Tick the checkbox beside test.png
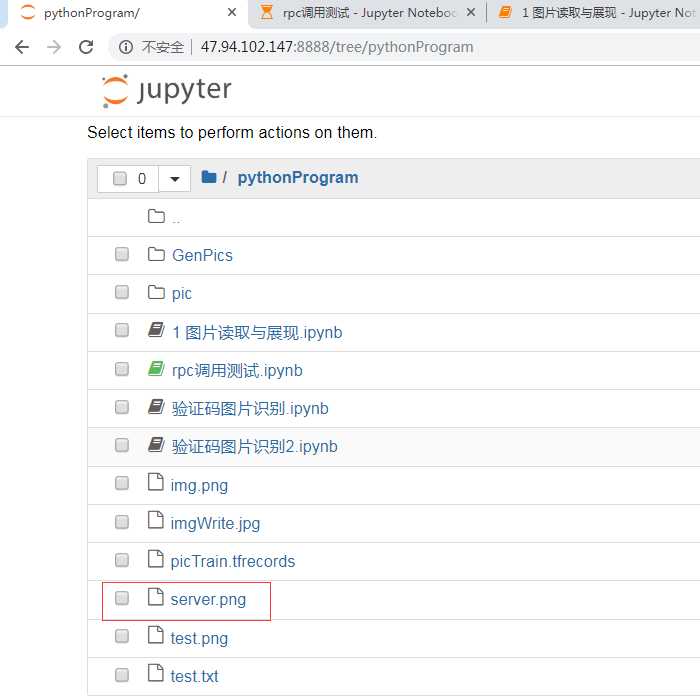 122,636
